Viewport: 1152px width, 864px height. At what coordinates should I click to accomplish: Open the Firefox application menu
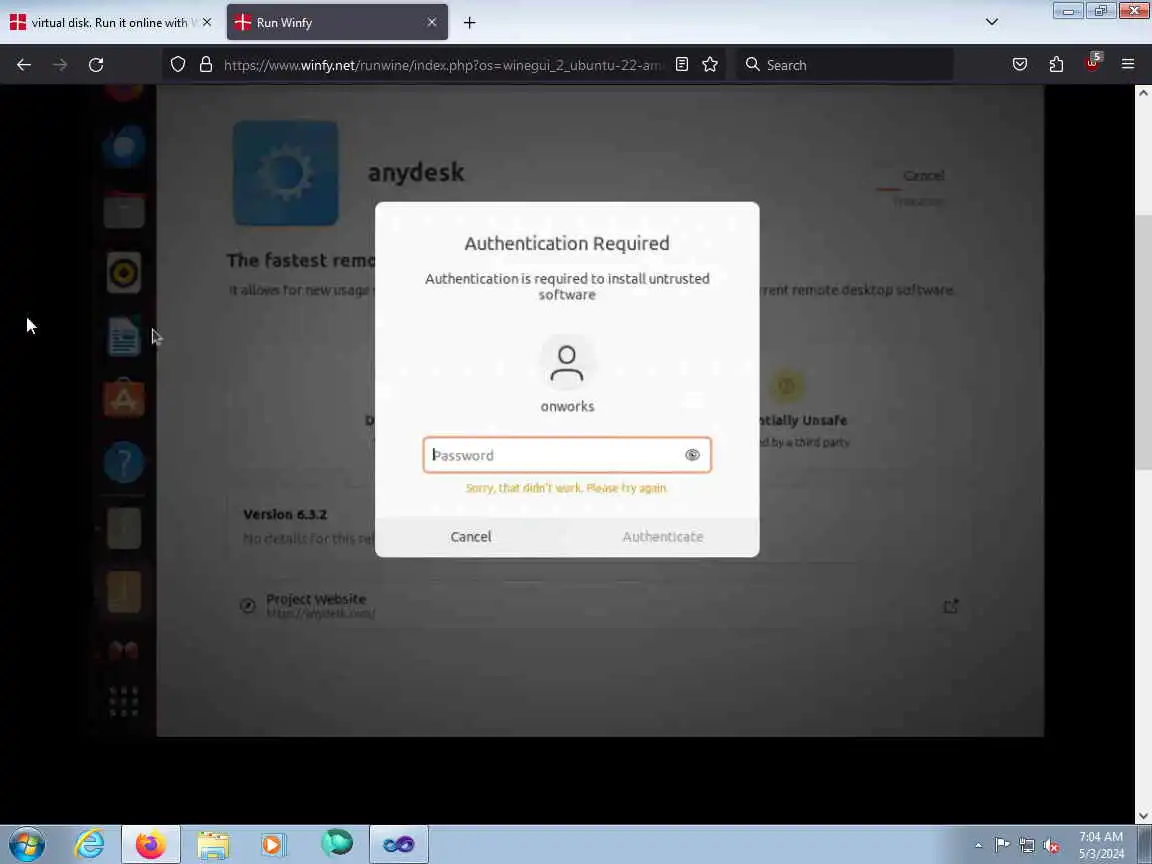coord(1128,65)
